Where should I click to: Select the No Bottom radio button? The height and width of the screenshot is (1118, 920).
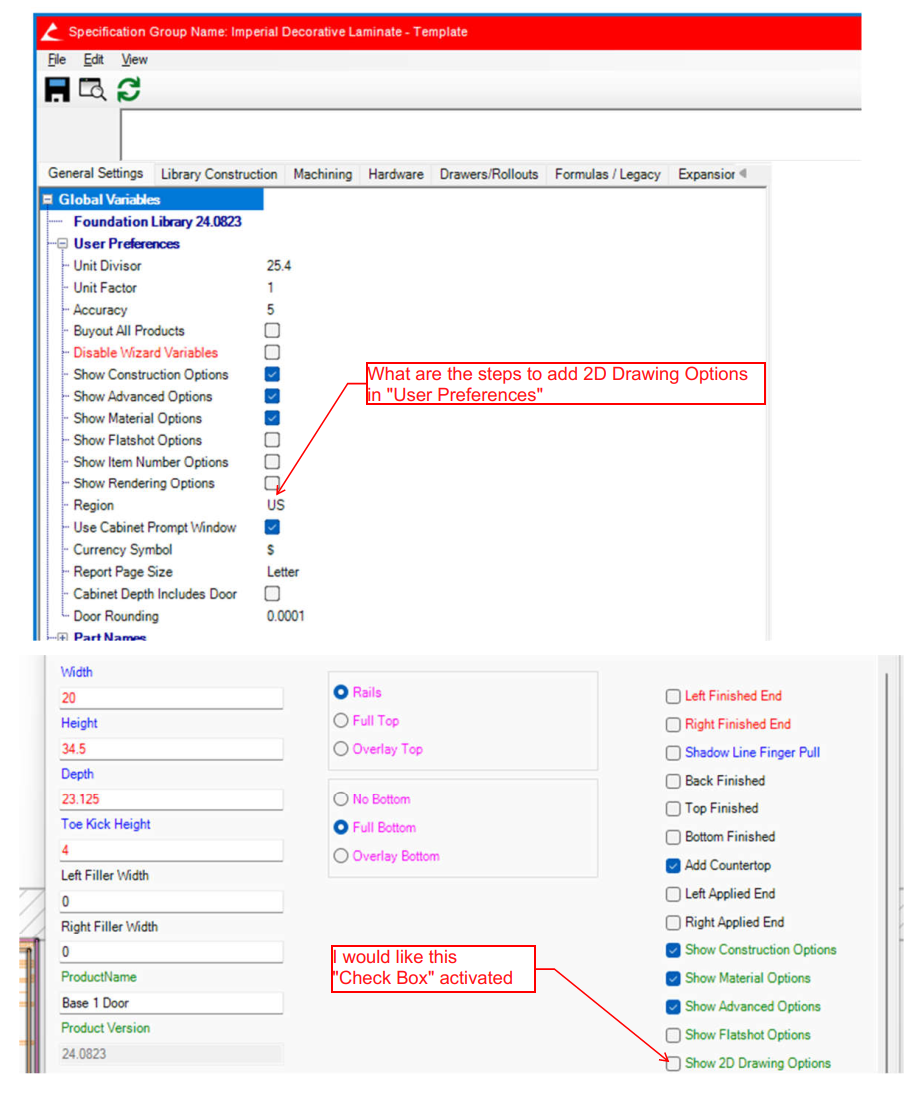click(341, 799)
